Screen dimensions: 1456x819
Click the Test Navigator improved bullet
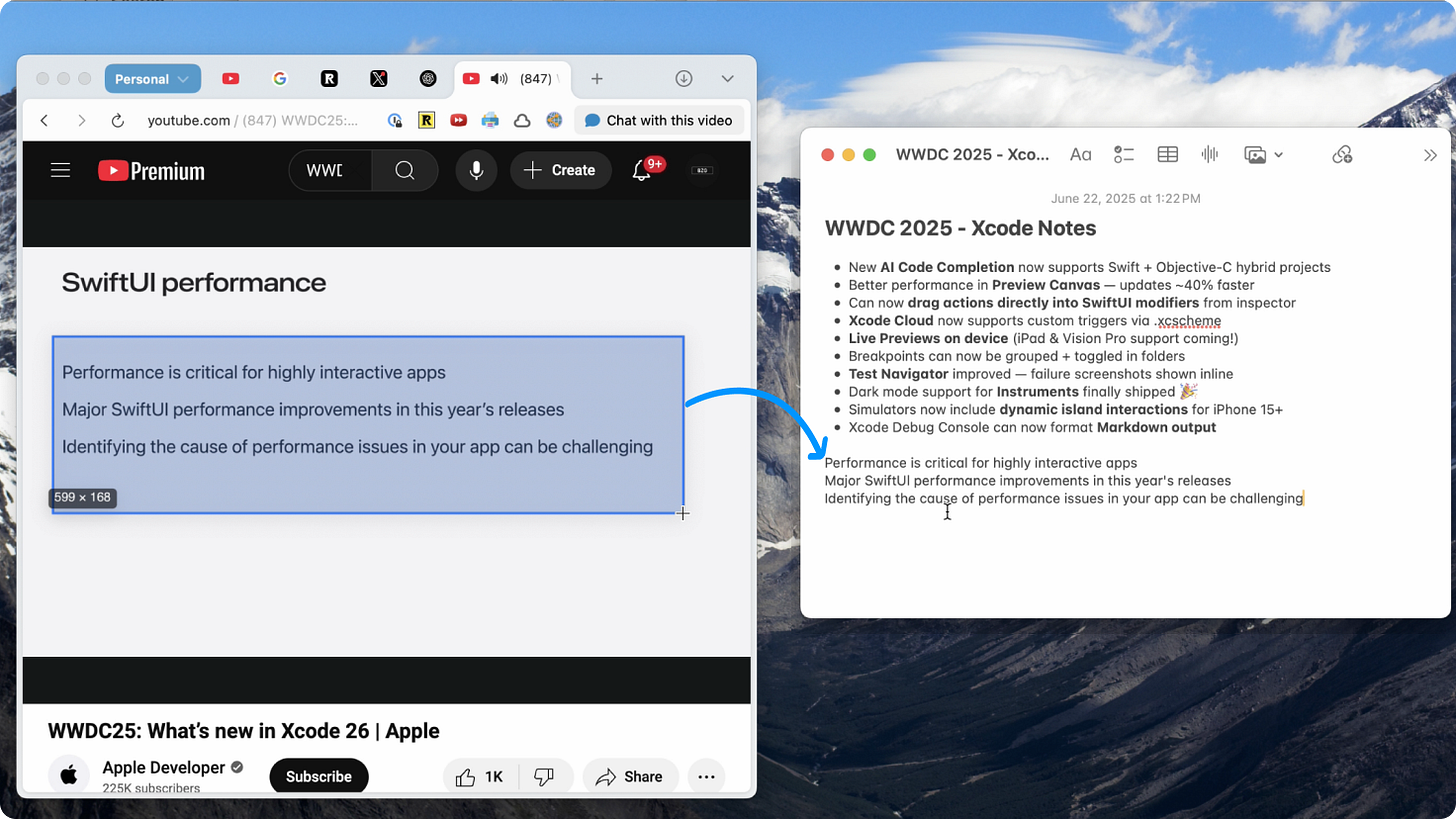1040,374
